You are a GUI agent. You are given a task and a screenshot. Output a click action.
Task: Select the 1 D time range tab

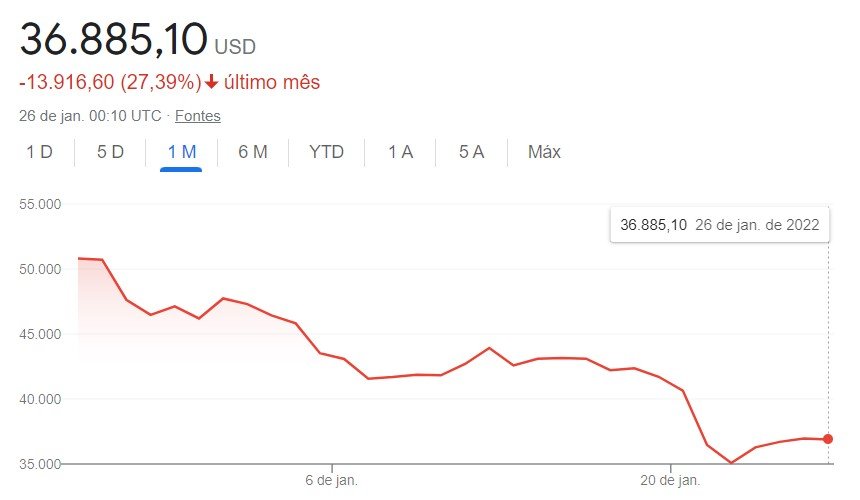39,152
